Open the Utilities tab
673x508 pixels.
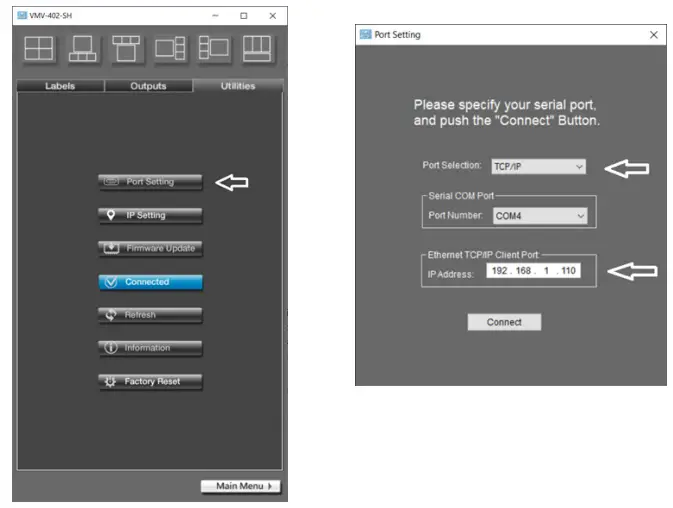click(238, 86)
